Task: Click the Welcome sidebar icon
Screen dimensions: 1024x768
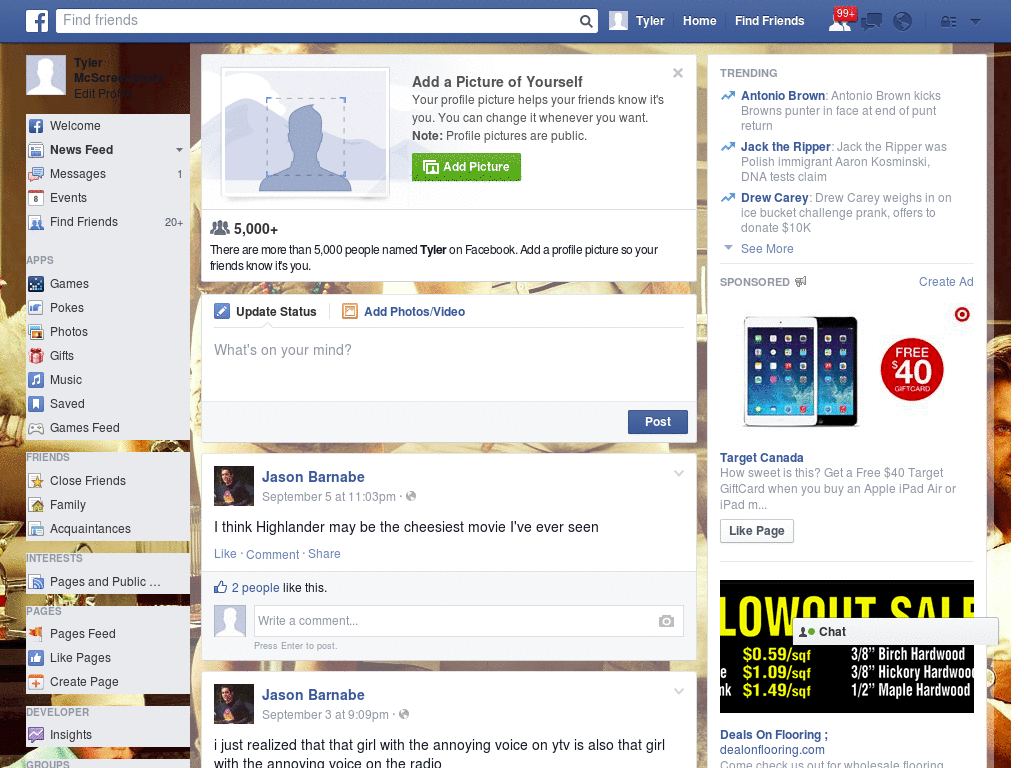Action: click(x=36, y=126)
